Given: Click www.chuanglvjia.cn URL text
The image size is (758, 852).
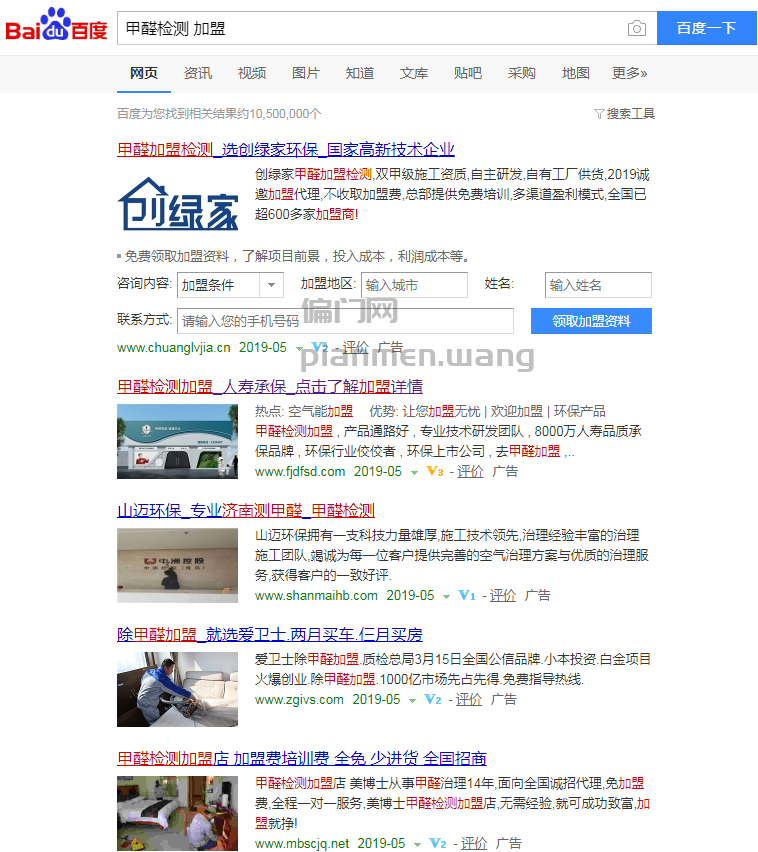Looking at the screenshot, I should [174, 348].
